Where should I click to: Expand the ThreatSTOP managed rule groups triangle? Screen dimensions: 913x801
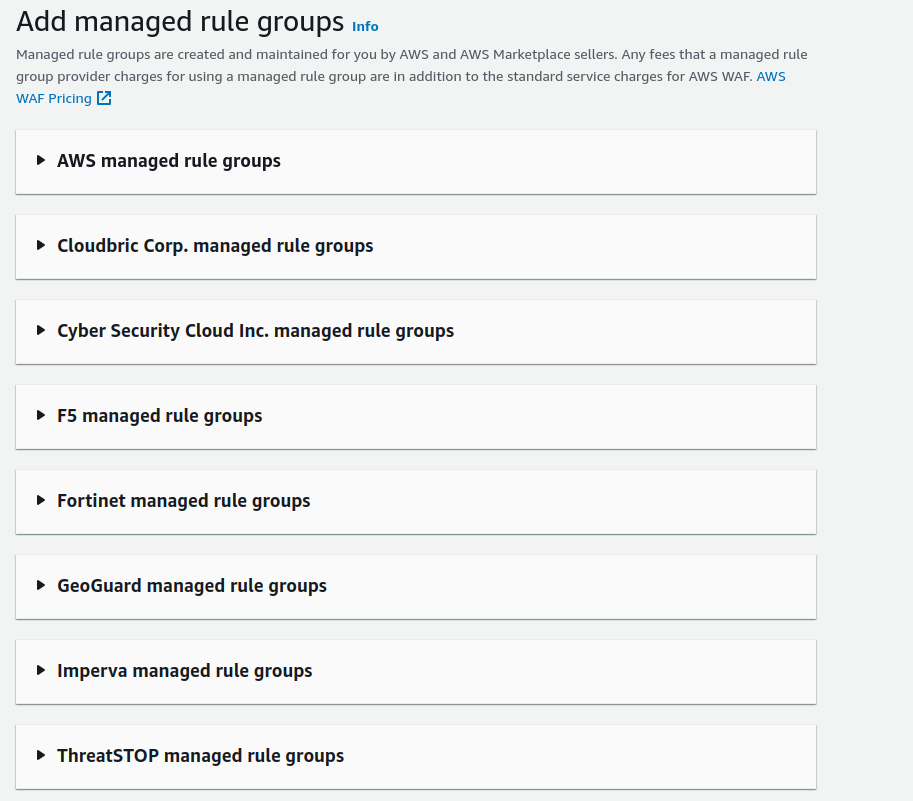41,755
